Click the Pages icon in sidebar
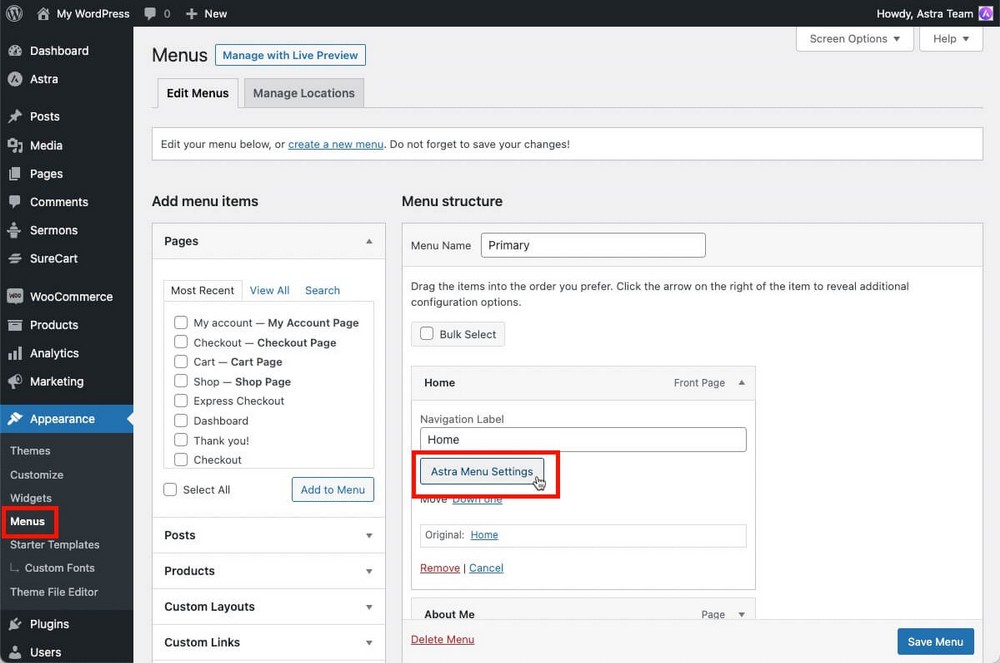The height and width of the screenshot is (663, 1000). click(15, 173)
